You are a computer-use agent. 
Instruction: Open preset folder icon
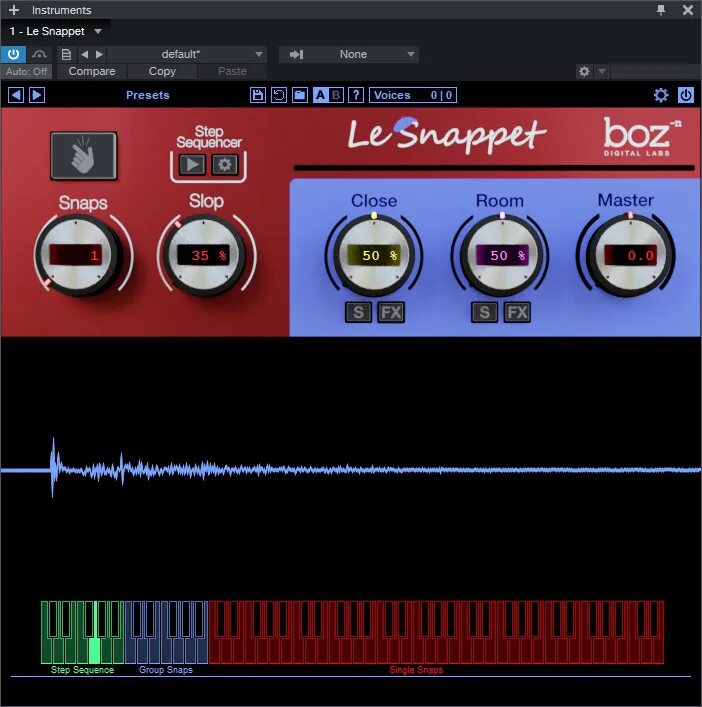300,95
